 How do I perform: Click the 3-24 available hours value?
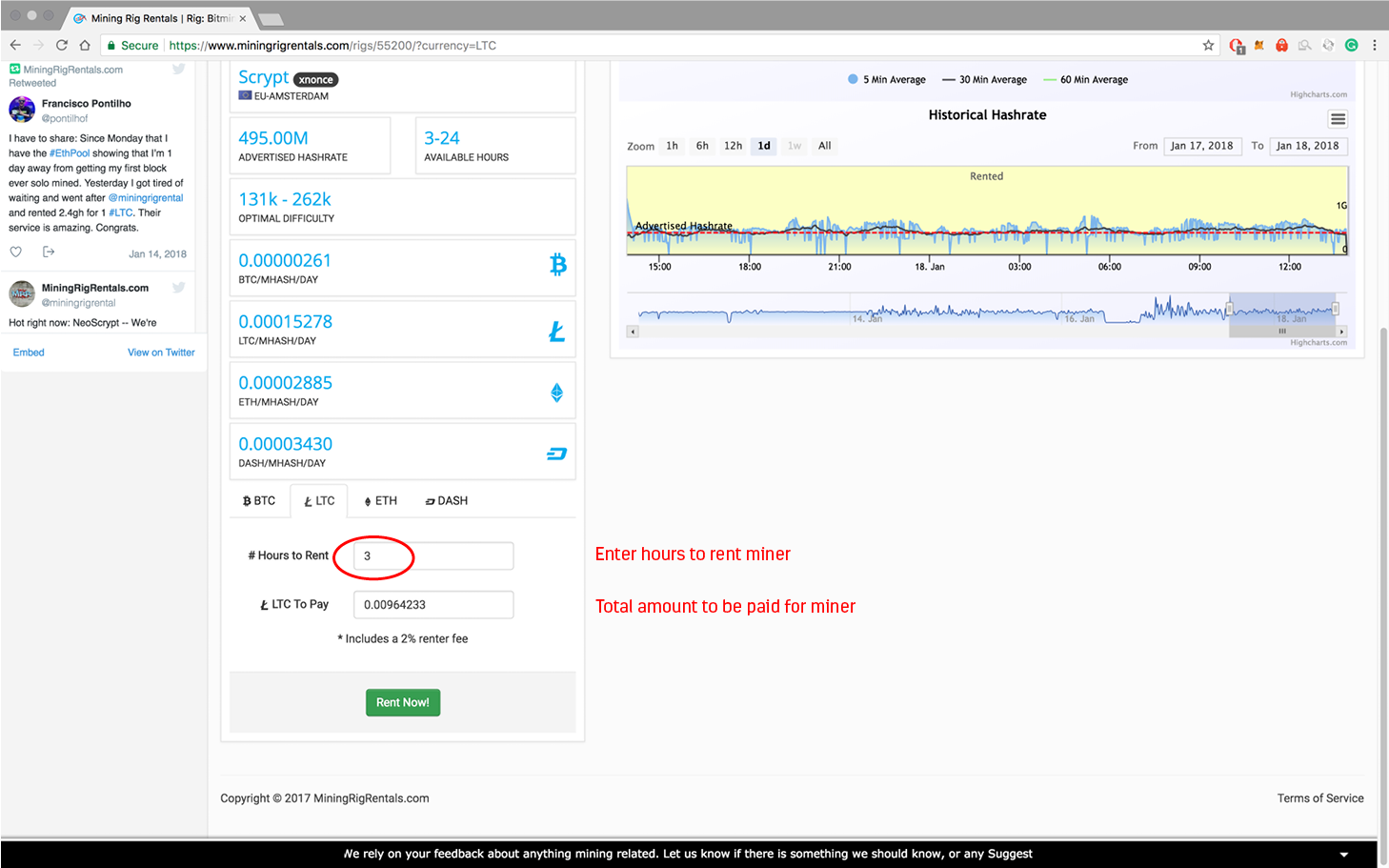[x=442, y=138]
